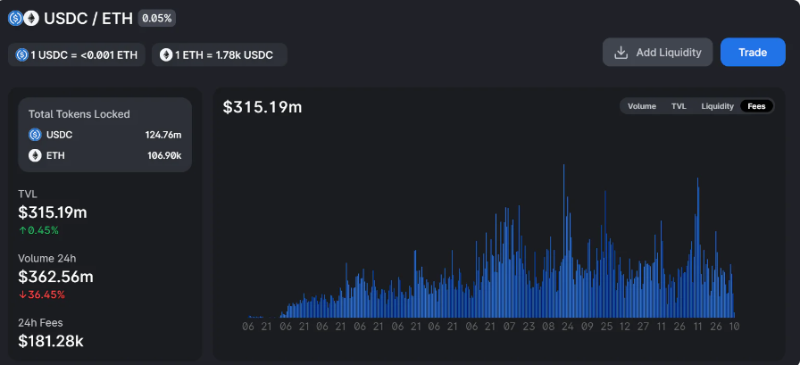Switch chart to TVL view
The image size is (800, 365).
coord(679,106)
